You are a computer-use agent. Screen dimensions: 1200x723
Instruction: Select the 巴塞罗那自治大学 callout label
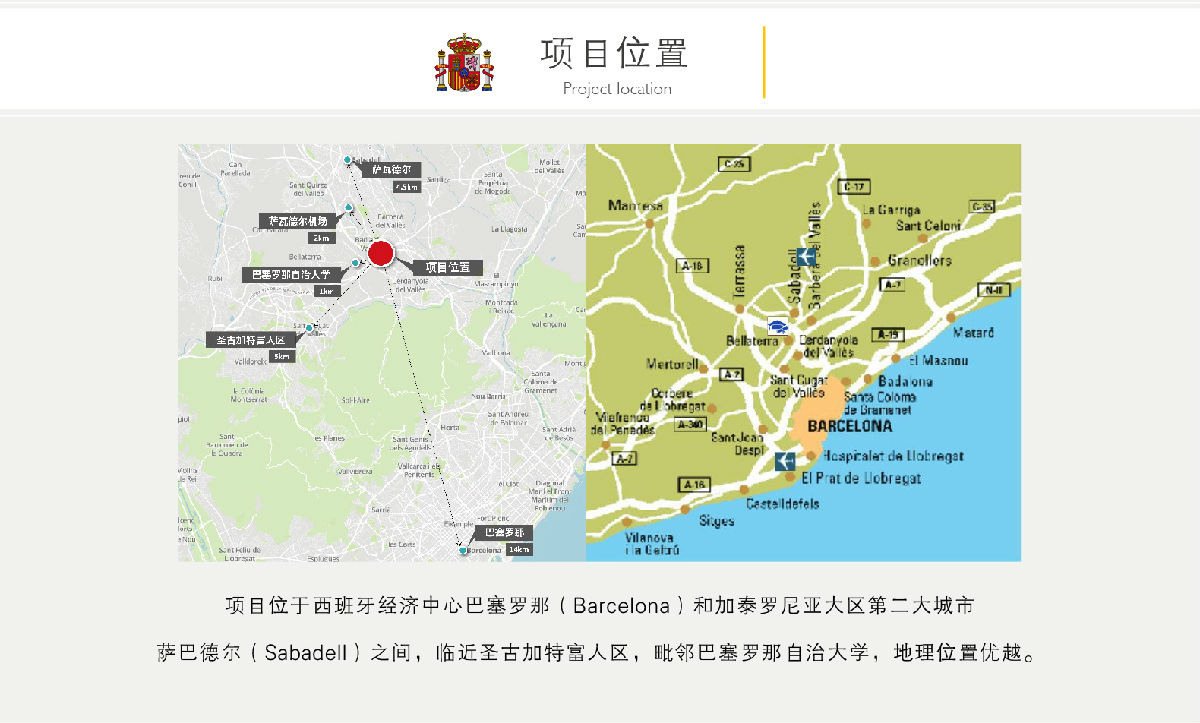pos(291,274)
